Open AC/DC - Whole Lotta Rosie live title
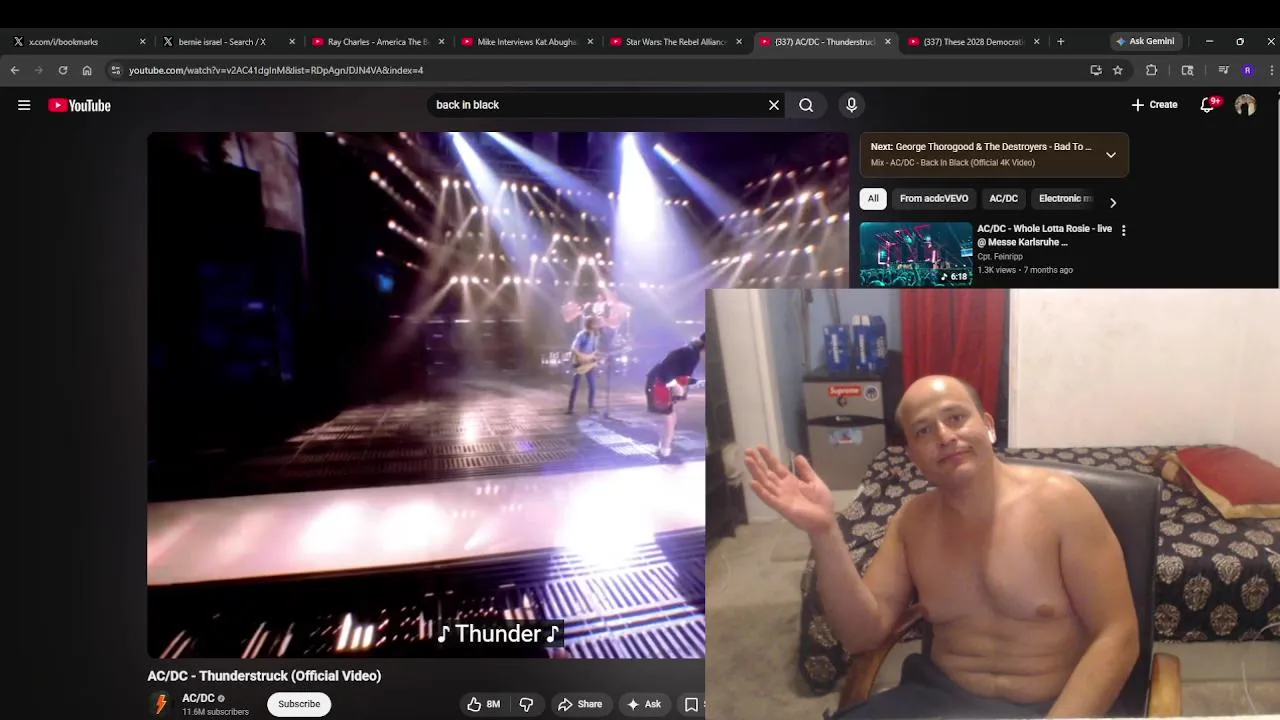 tap(1044, 235)
